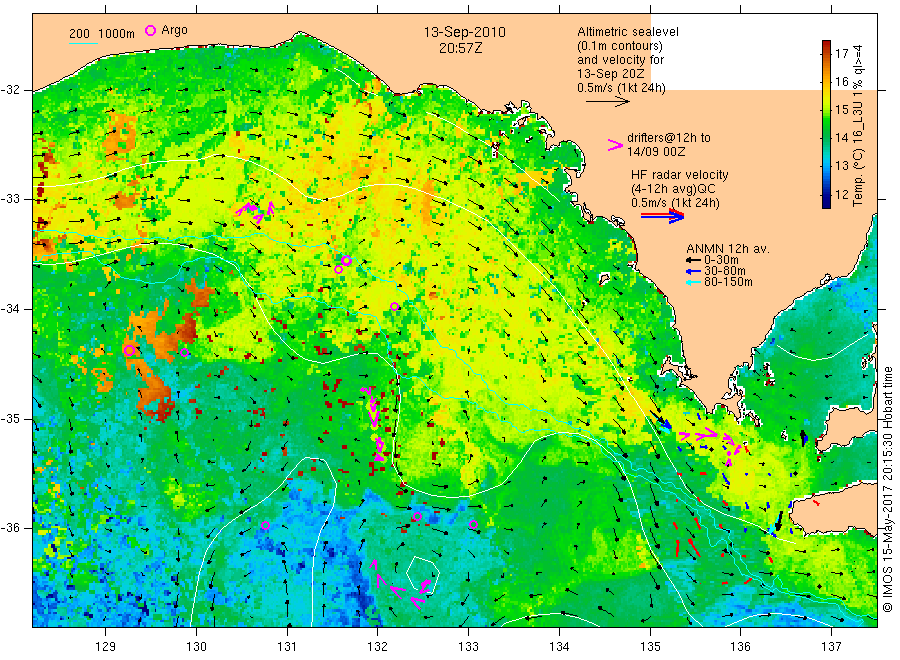
Task: Click the cyan 200m isobath legend line
Action: tap(83, 43)
